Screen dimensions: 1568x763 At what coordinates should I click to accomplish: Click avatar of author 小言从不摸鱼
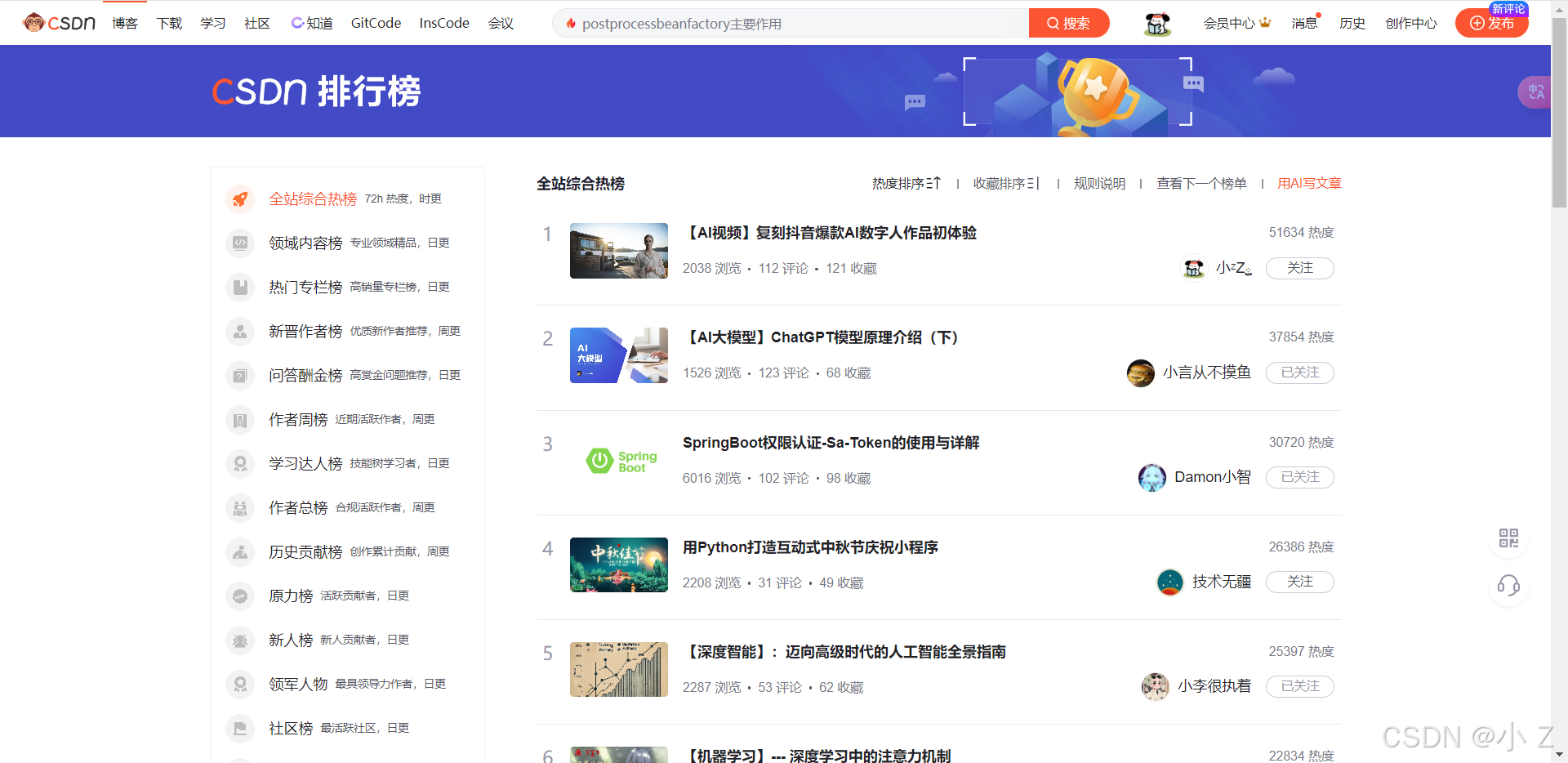point(1140,373)
